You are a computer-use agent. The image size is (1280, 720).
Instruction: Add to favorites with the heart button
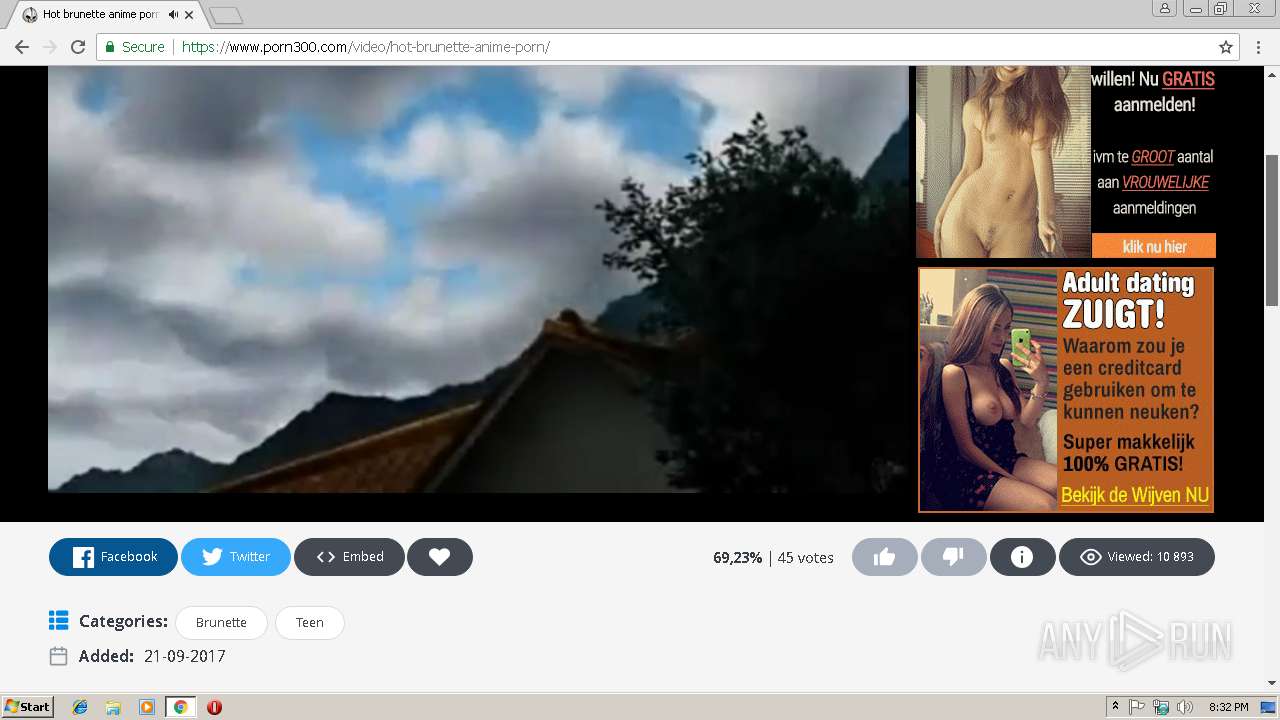pos(440,557)
